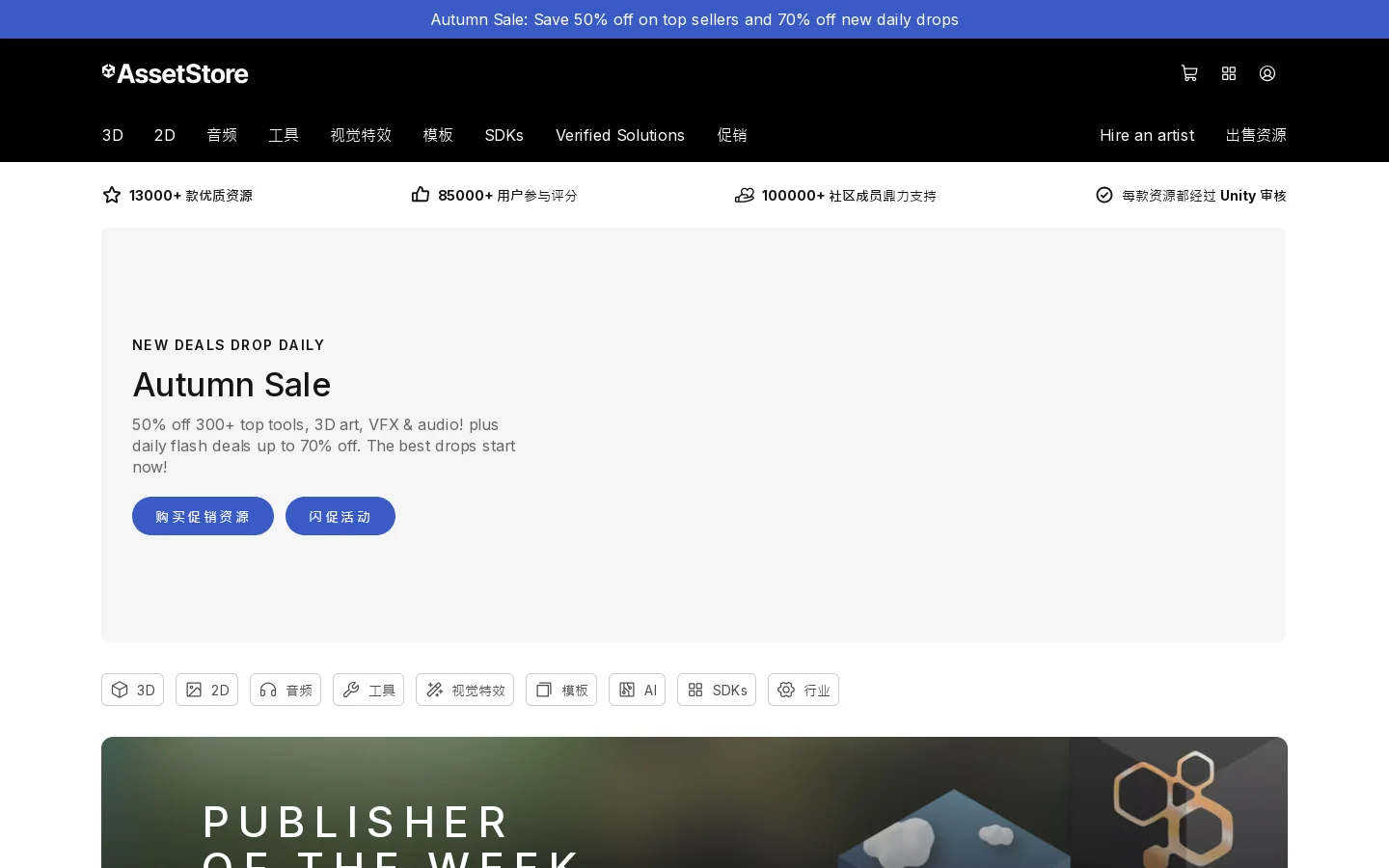The height and width of the screenshot is (868, 1389).
Task: Select the 行业 gear category chip
Action: 803,690
